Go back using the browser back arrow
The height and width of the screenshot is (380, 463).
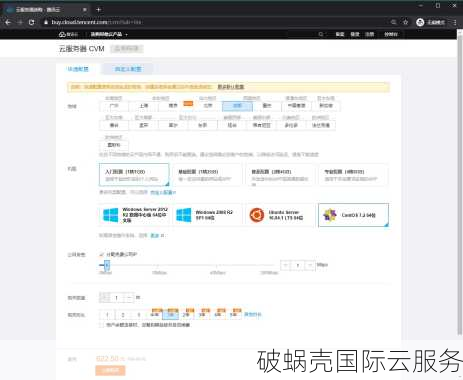point(8,22)
